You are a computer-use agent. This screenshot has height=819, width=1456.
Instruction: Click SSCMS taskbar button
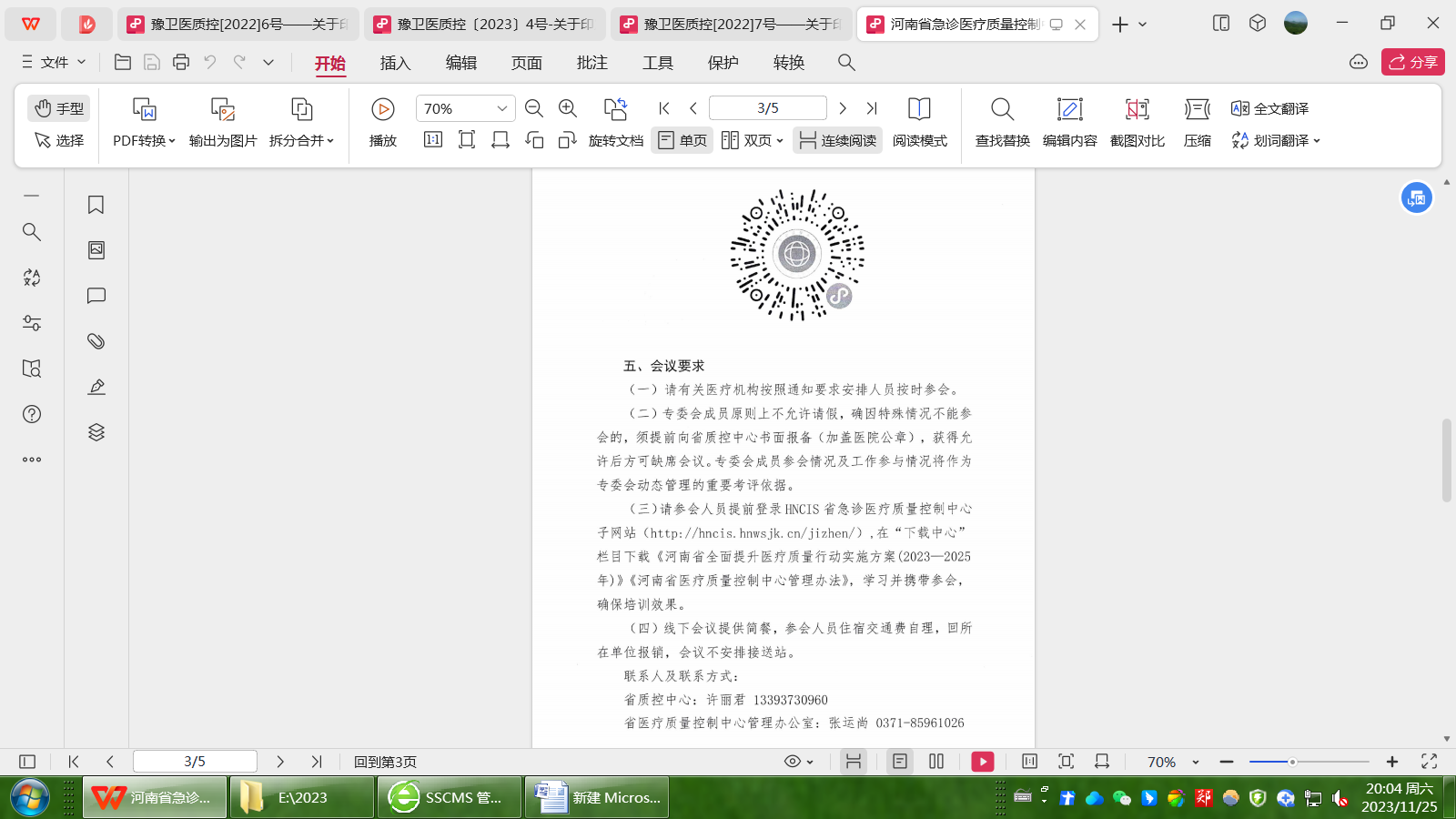pyautogui.click(x=450, y=797)
